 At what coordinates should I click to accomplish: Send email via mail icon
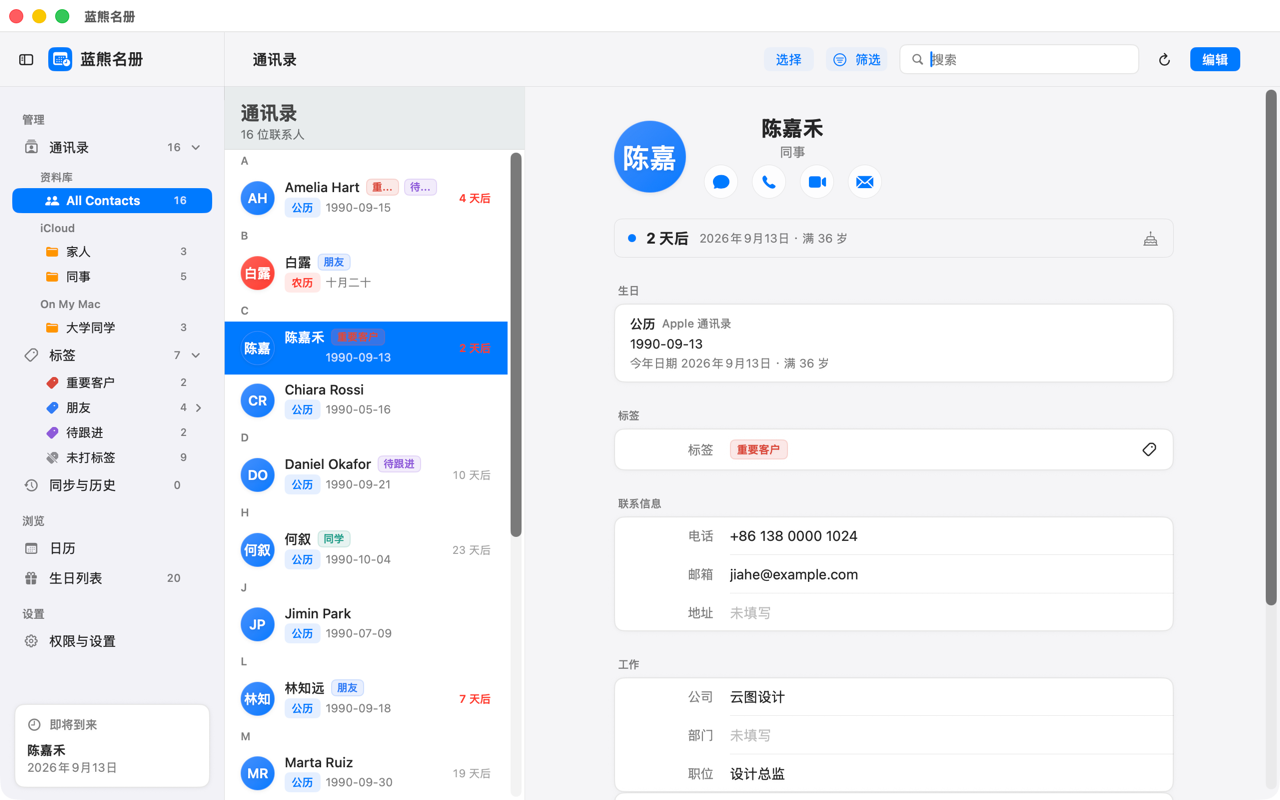[865, 182]
